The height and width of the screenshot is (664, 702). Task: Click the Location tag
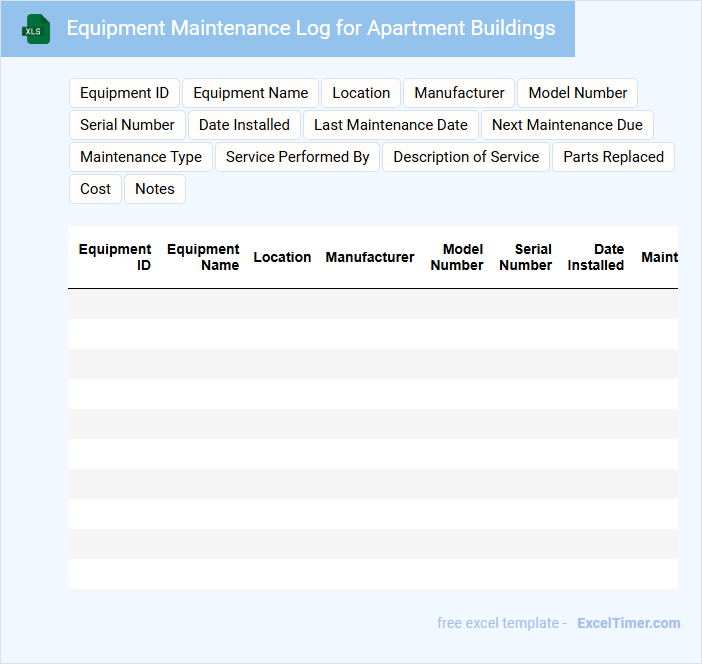click(361, 93)
